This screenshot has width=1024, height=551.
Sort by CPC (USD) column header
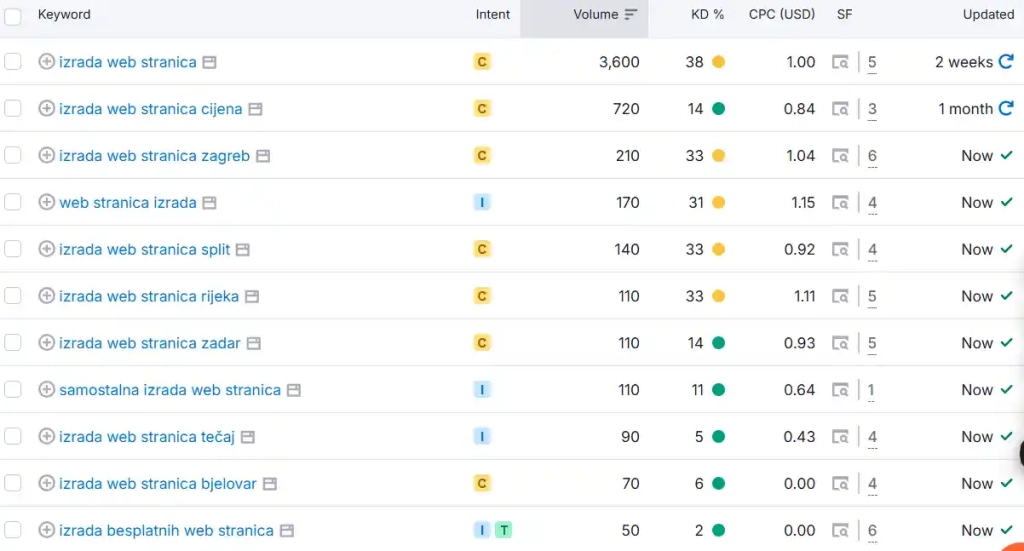click(781, 15)
